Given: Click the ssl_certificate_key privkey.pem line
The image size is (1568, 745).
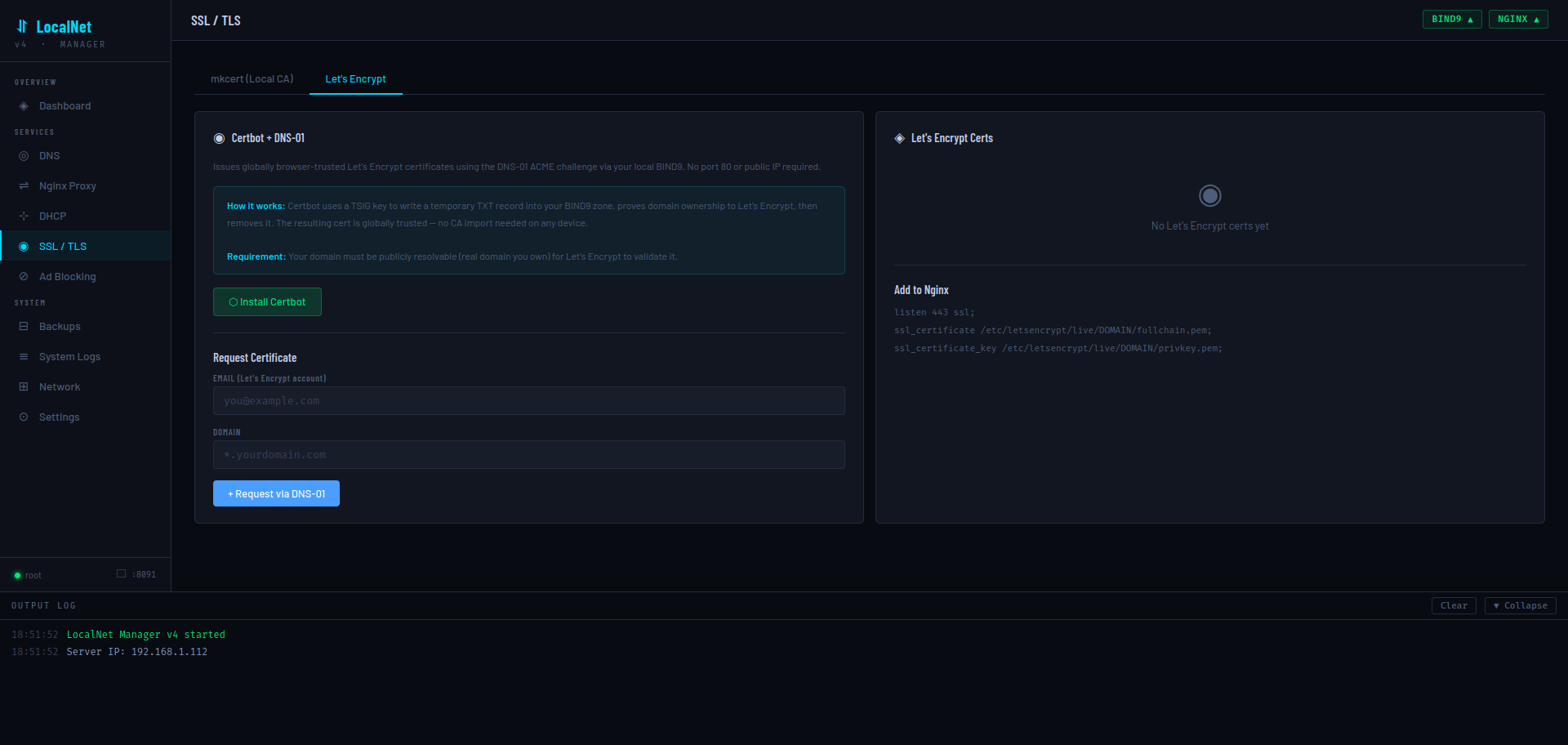Looking at the screenshot, I should [1058, 349].
